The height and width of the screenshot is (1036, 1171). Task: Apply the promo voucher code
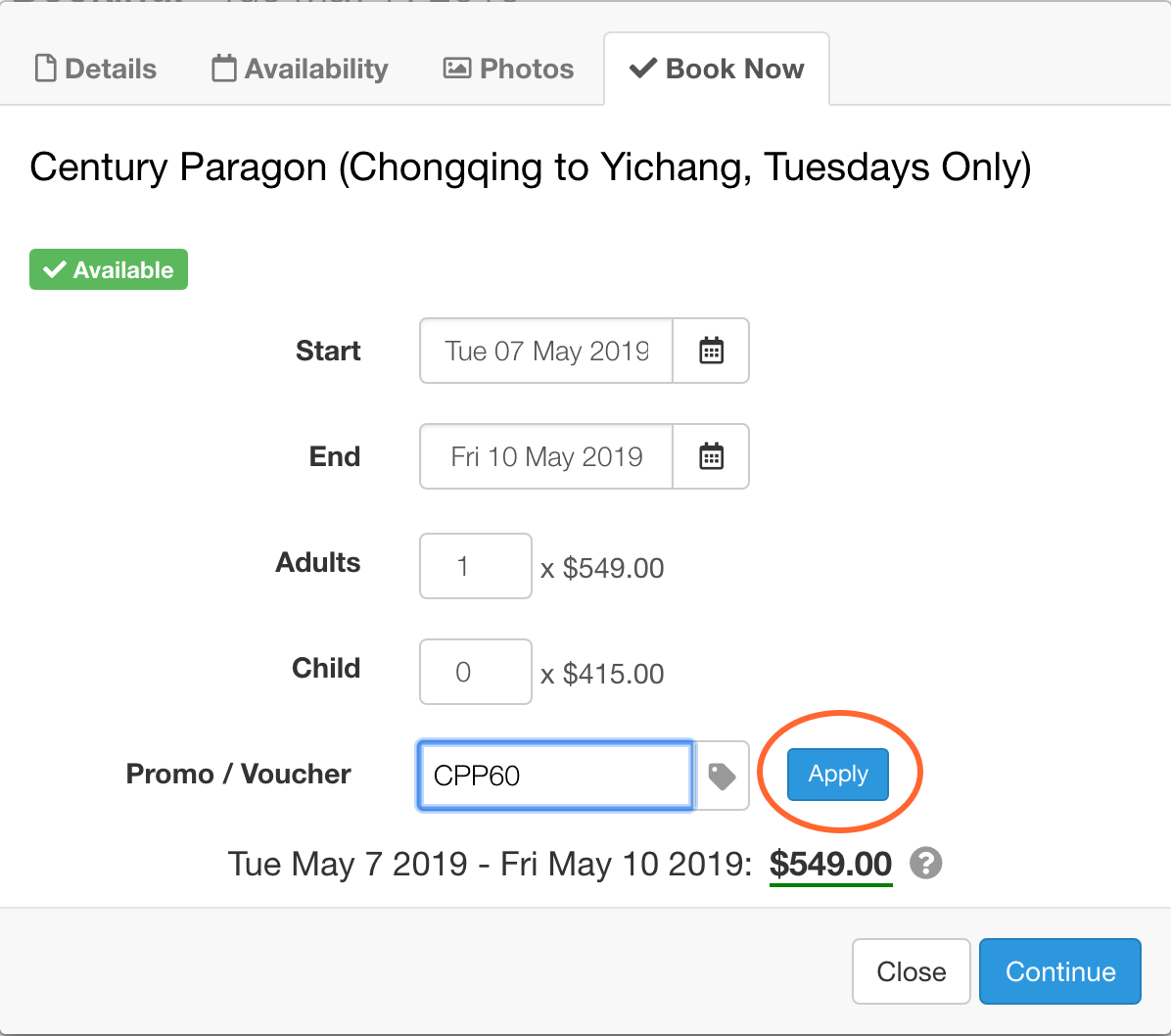coord(838,775)
